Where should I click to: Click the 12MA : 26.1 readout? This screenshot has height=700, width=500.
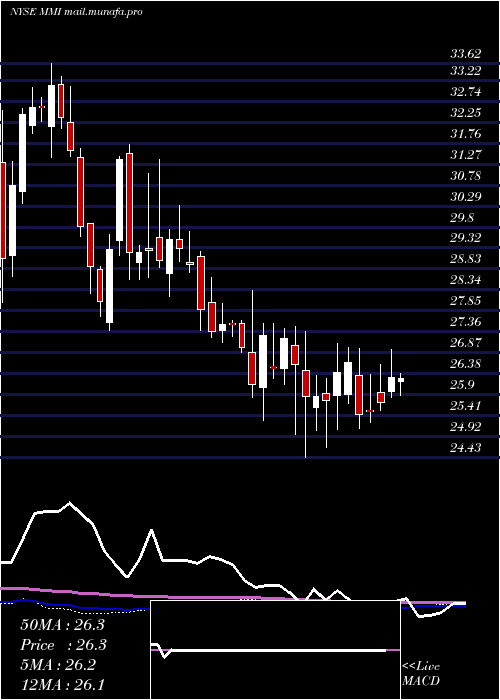(x=62, y=685)
